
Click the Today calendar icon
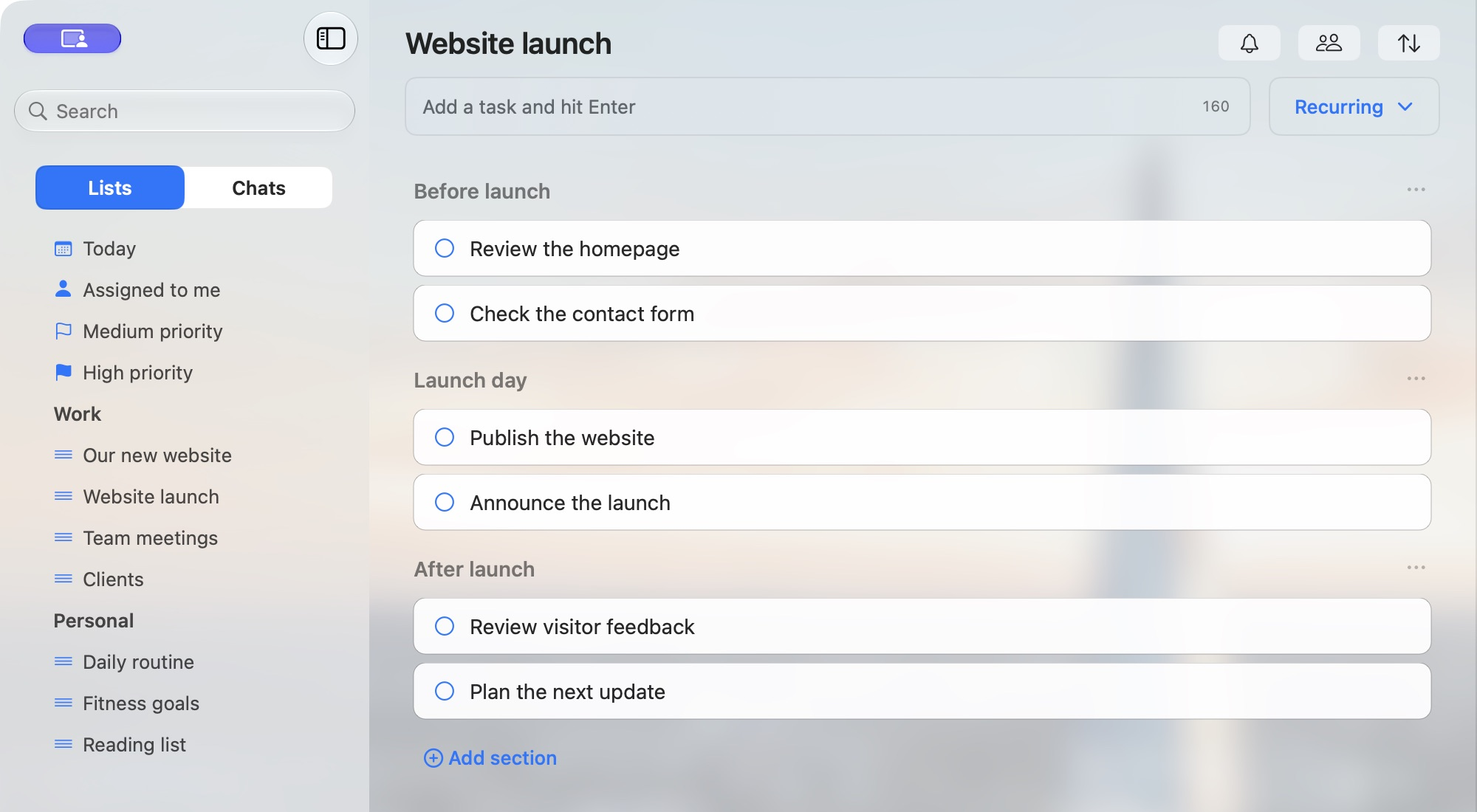tap(64, 249)
